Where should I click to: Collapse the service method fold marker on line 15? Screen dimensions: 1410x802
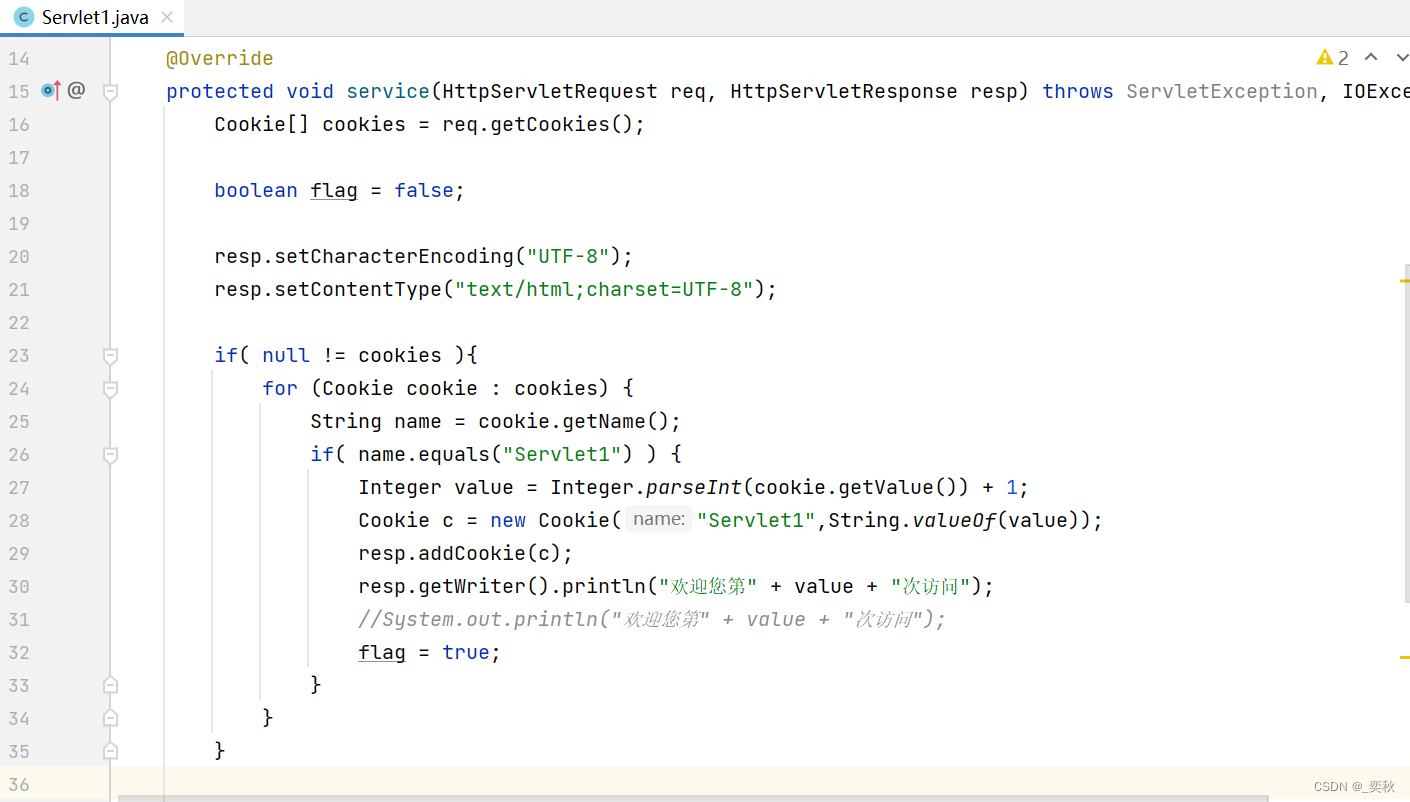click(111, 91)
